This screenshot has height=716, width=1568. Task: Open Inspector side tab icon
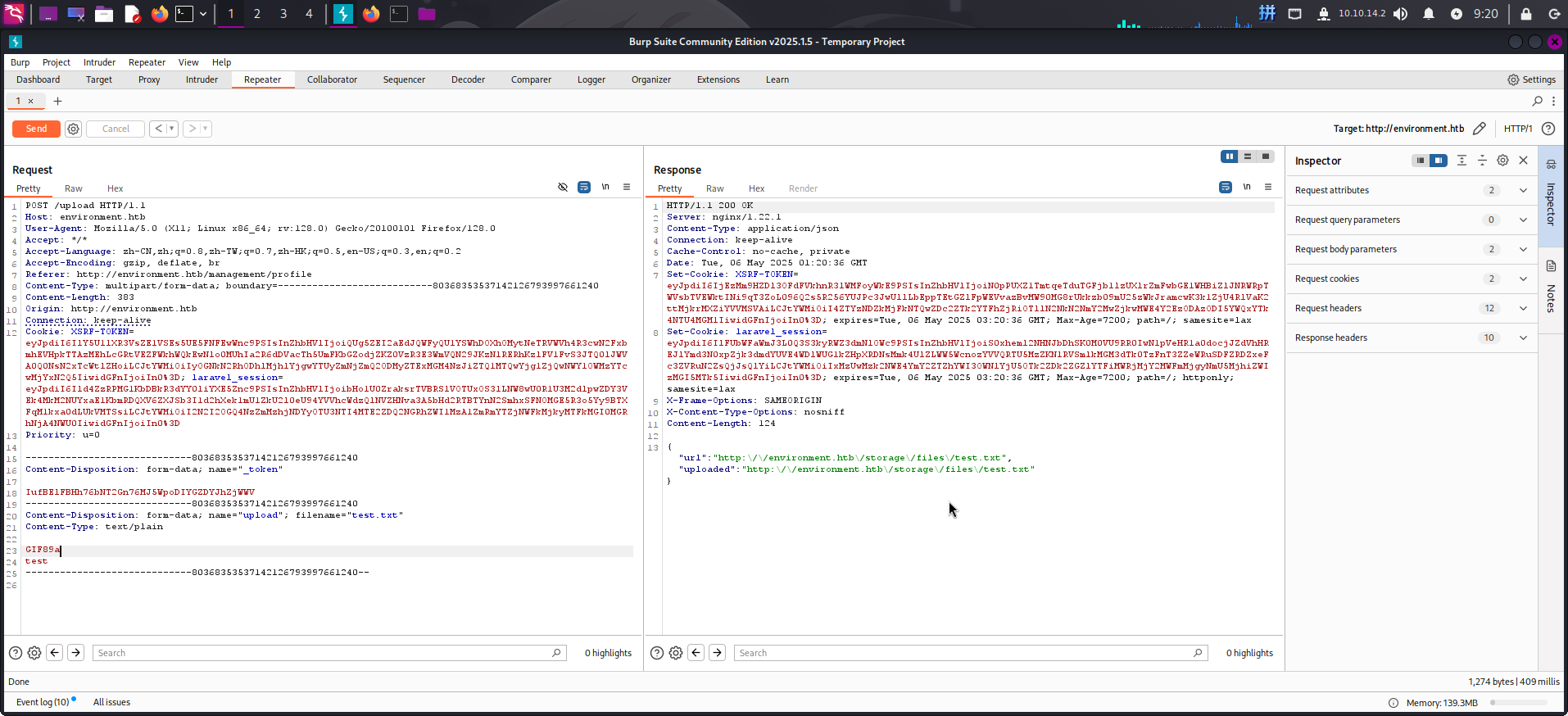pyautogui.click(x=1551, y=164)
